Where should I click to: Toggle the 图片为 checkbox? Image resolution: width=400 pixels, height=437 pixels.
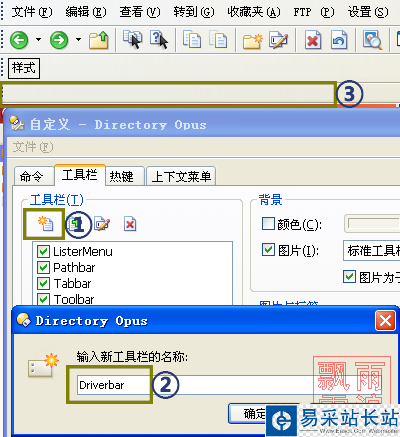click(349, 276)
